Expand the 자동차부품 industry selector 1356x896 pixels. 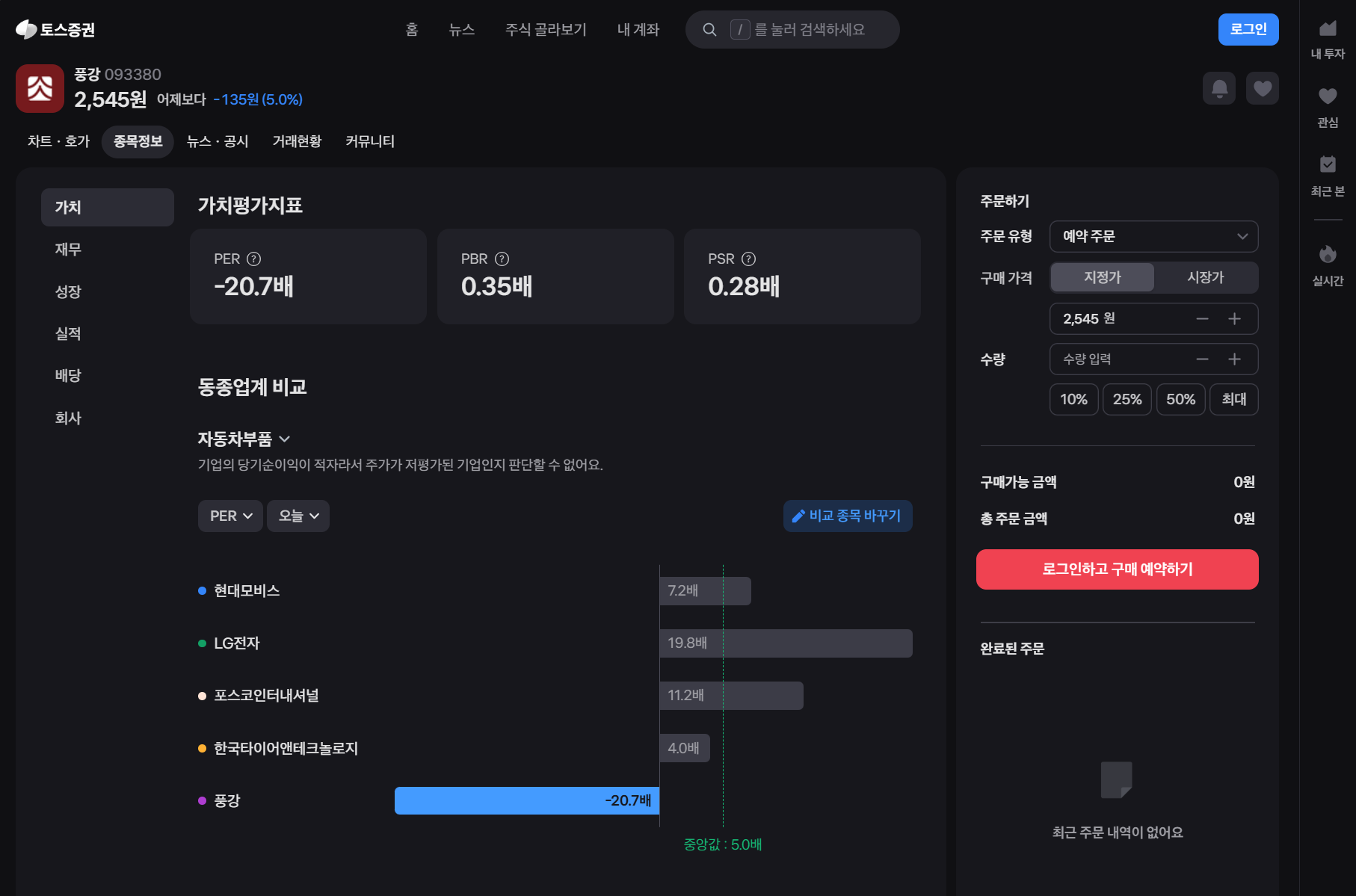[244, 439]
